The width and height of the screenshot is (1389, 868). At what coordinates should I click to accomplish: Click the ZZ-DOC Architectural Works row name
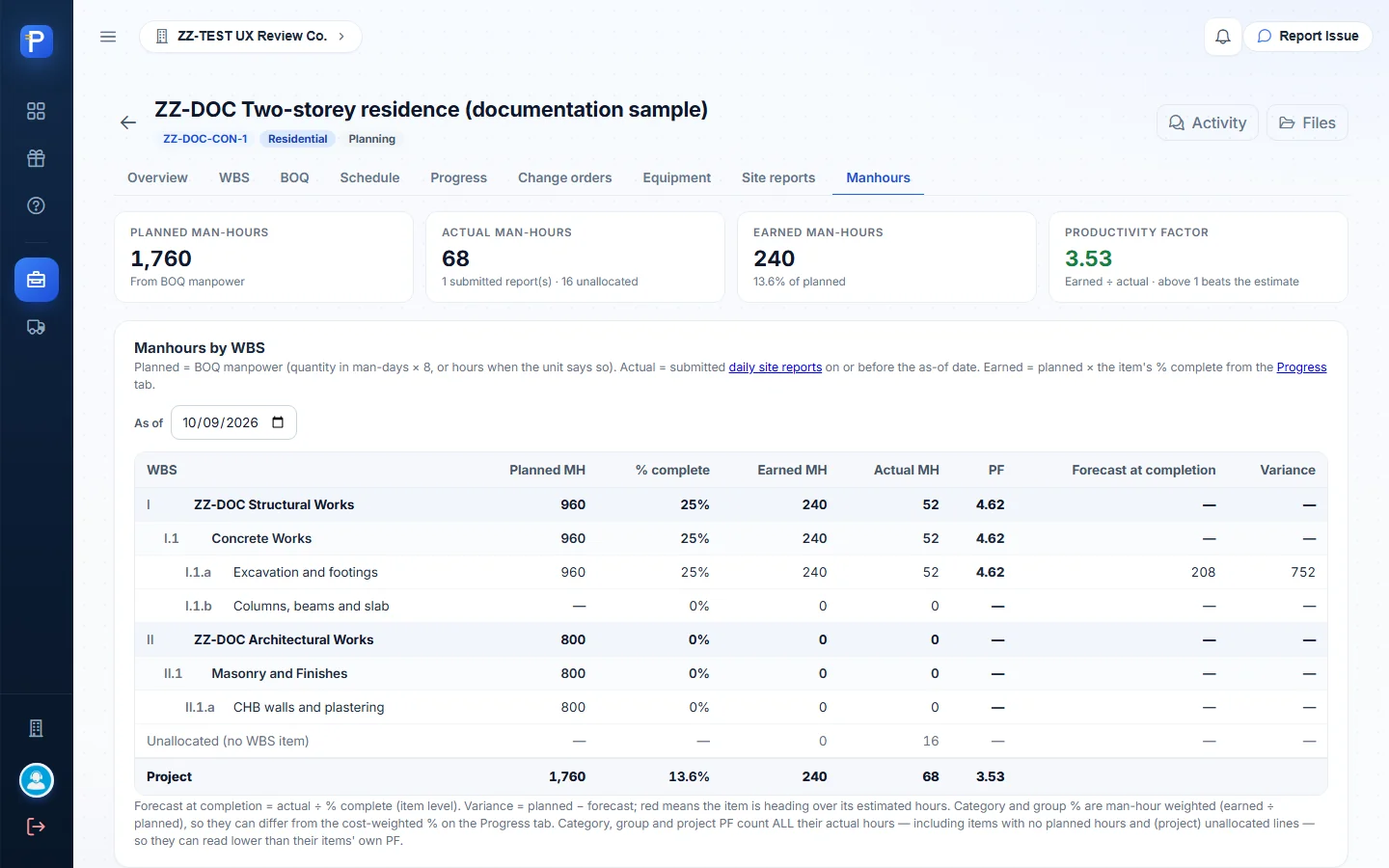click(284, 639)
